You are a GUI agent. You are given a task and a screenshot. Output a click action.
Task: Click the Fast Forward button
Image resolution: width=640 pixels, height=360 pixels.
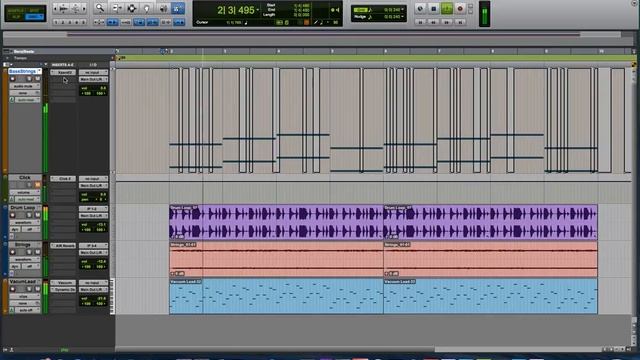coord(447,22)
